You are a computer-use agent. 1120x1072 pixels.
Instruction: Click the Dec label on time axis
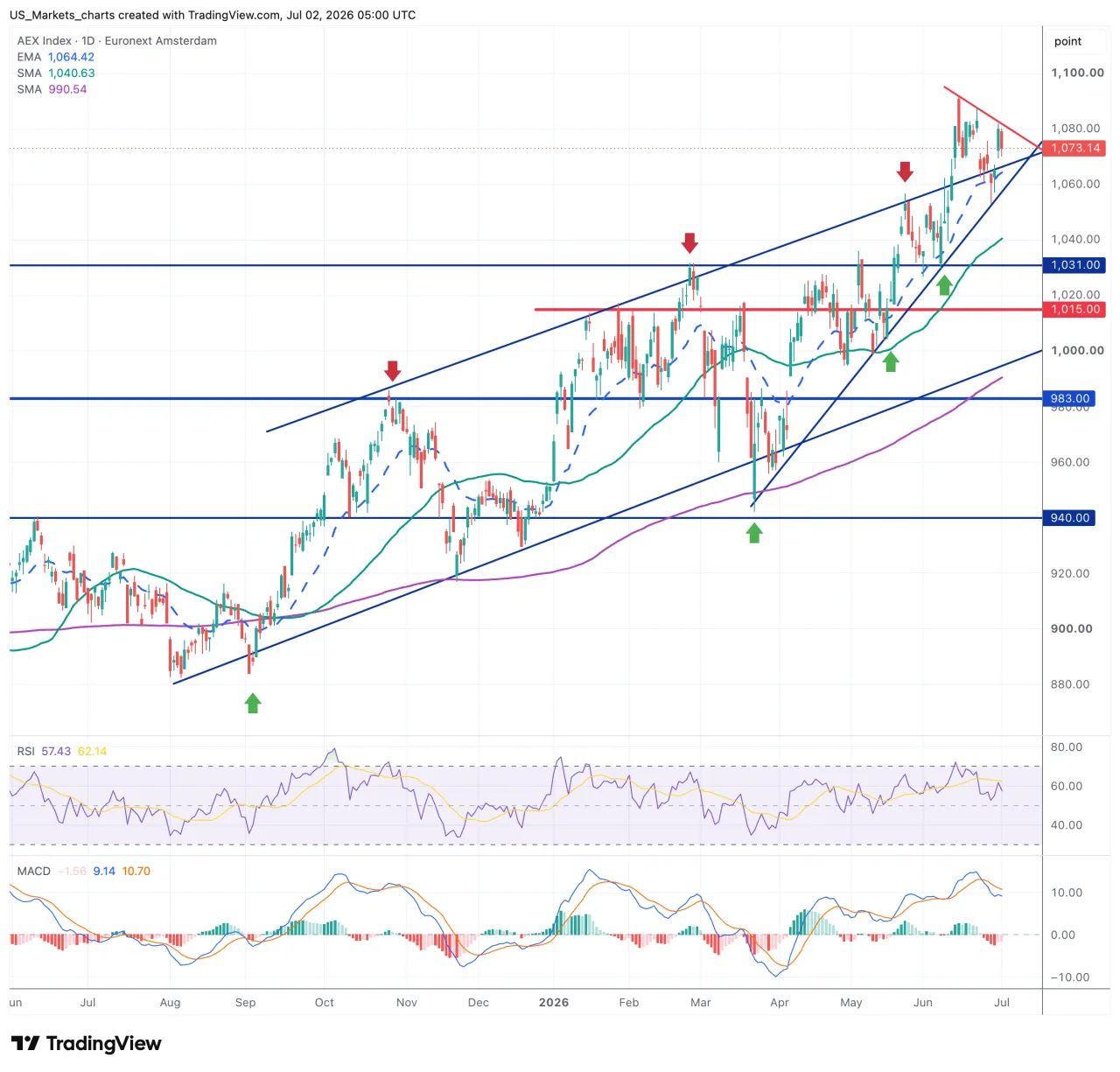(479, 1003)
